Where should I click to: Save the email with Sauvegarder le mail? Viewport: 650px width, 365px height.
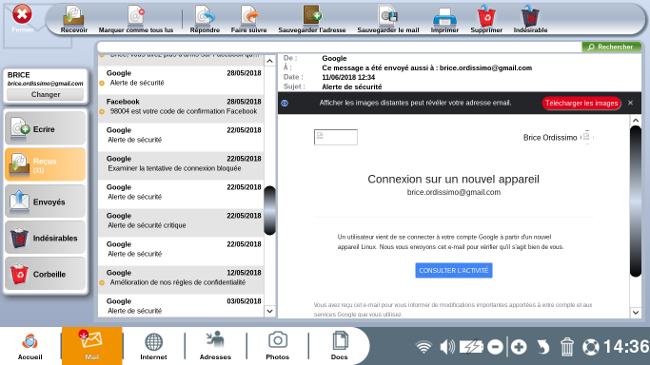coord(388,19)
